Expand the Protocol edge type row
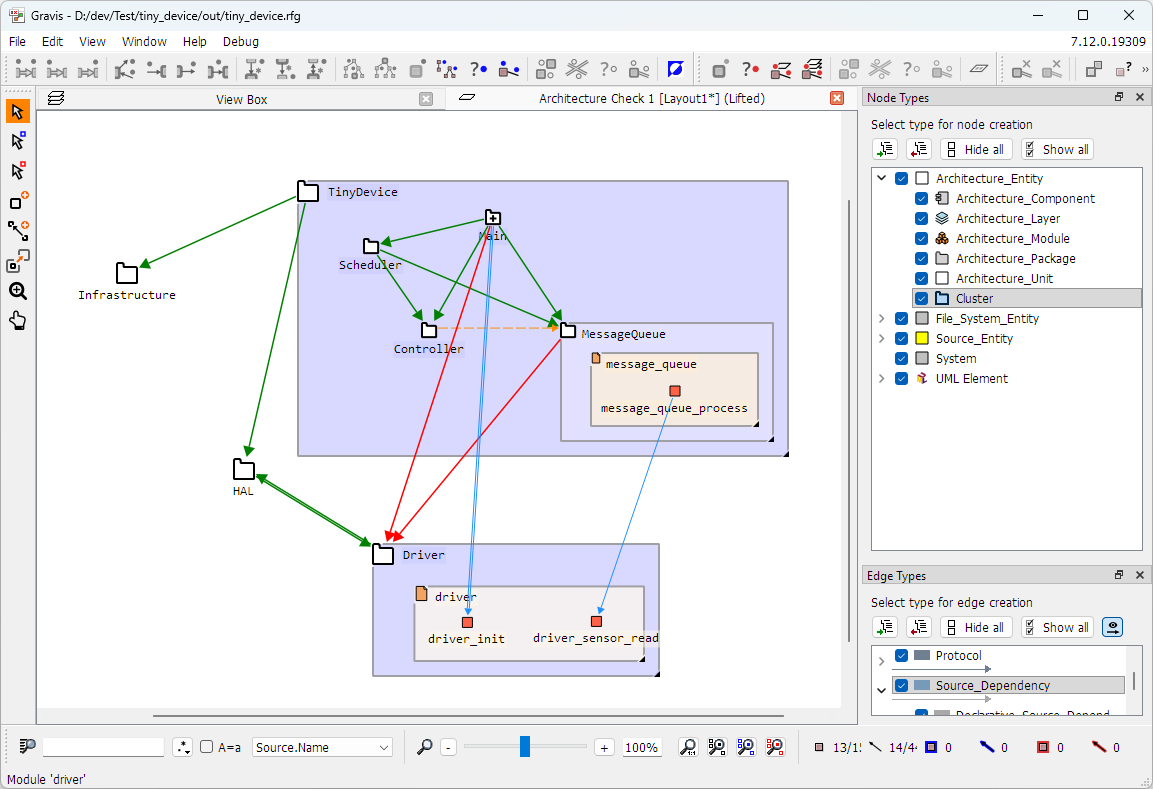 pos(882,661)
